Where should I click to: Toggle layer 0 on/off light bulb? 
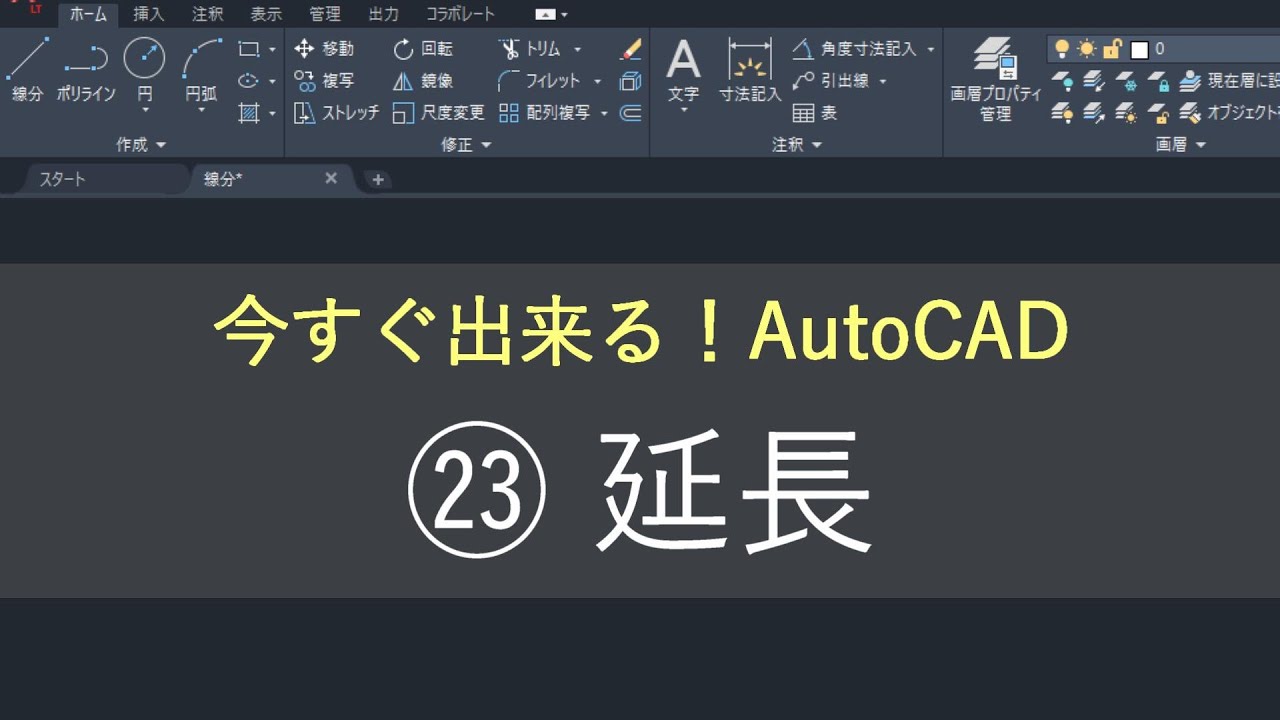1063,49
